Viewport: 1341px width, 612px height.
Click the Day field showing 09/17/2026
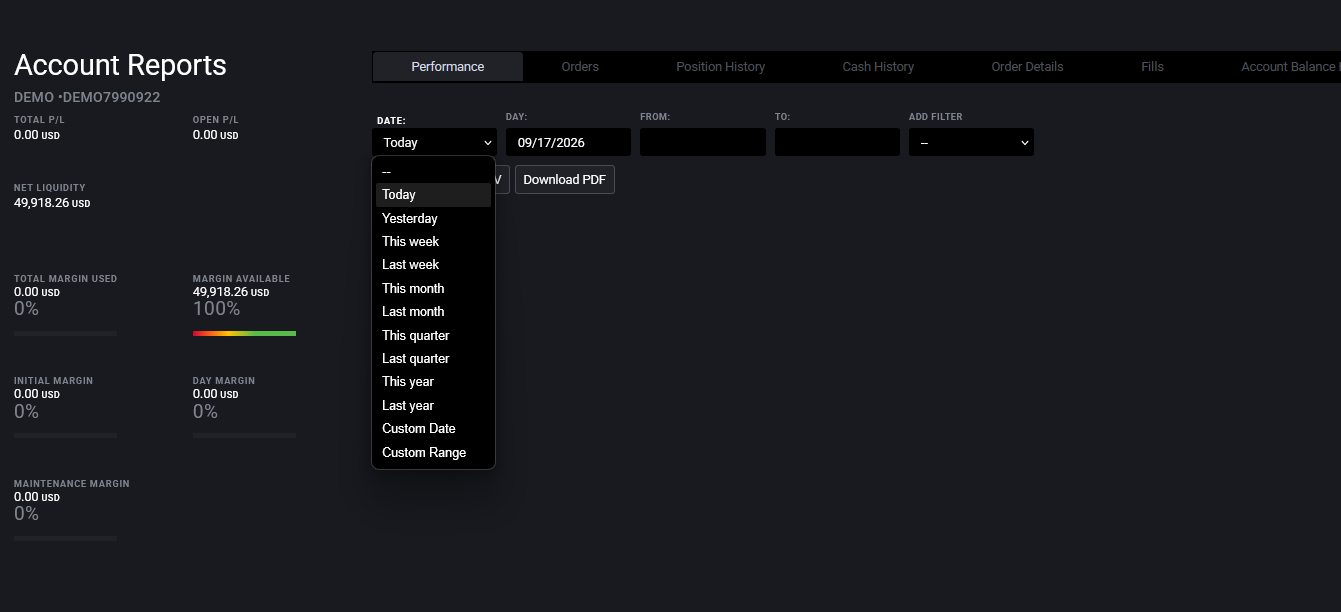click(568, 142)
